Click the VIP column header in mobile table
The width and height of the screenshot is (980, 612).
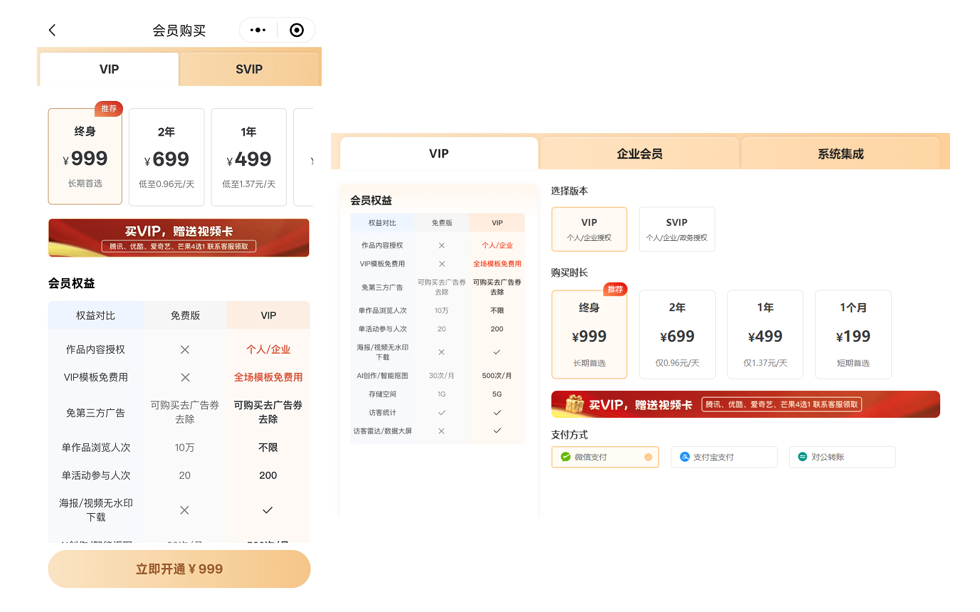pos(268,315)
